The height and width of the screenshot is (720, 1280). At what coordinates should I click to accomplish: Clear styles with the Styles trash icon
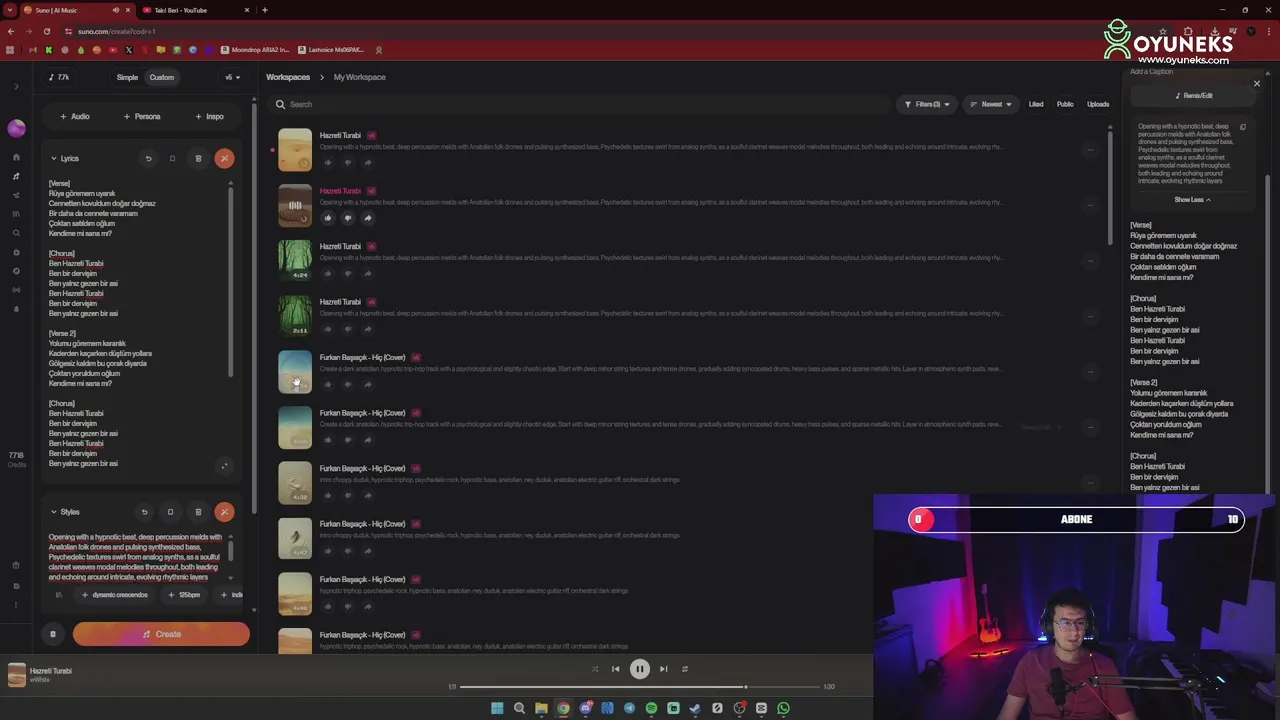coord(198,512)
